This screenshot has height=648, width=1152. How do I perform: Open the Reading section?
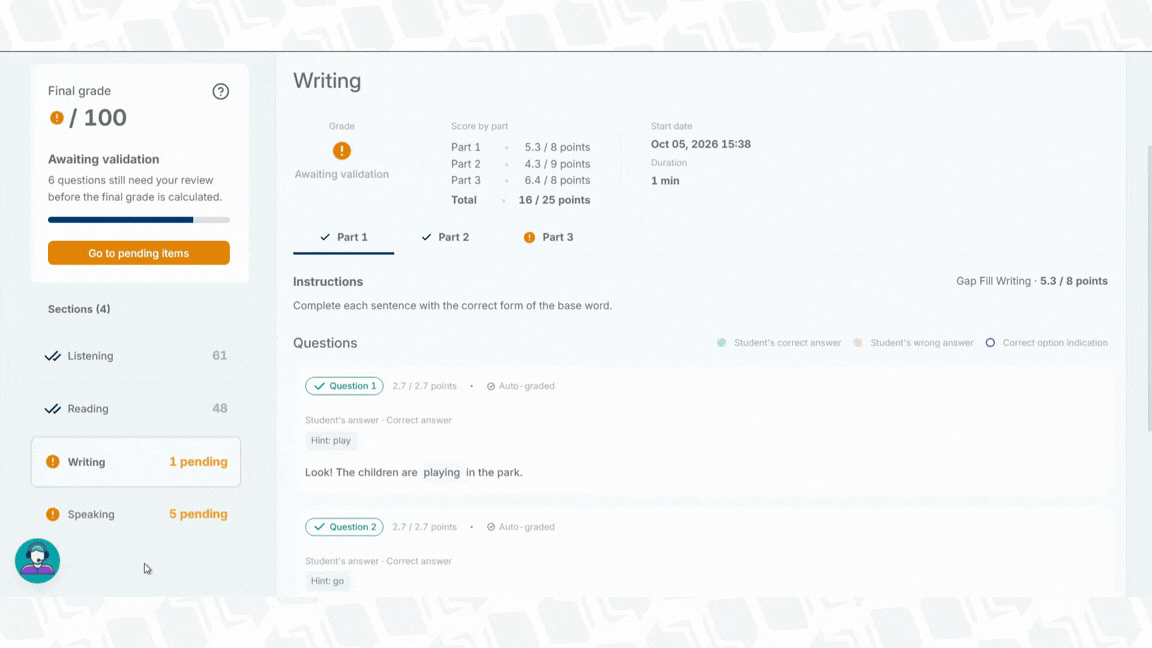click(x=136, y=408)
